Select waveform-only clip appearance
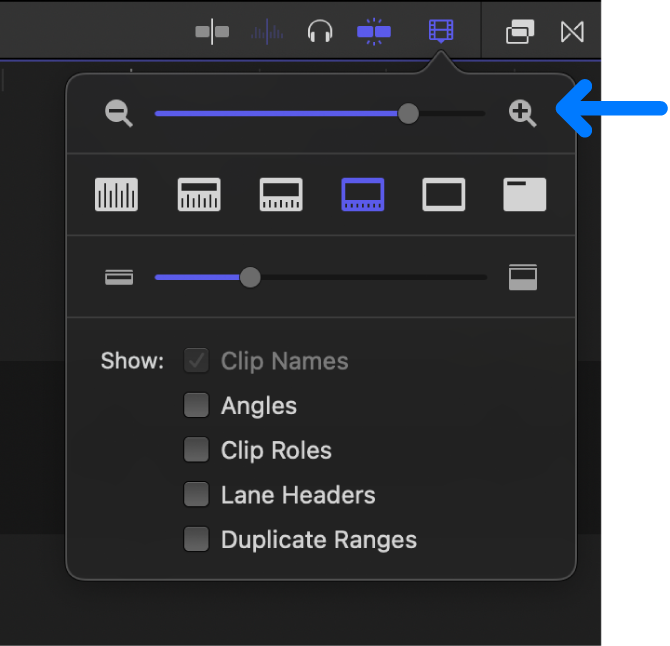The image size is (670, 646). coord(116,194)
